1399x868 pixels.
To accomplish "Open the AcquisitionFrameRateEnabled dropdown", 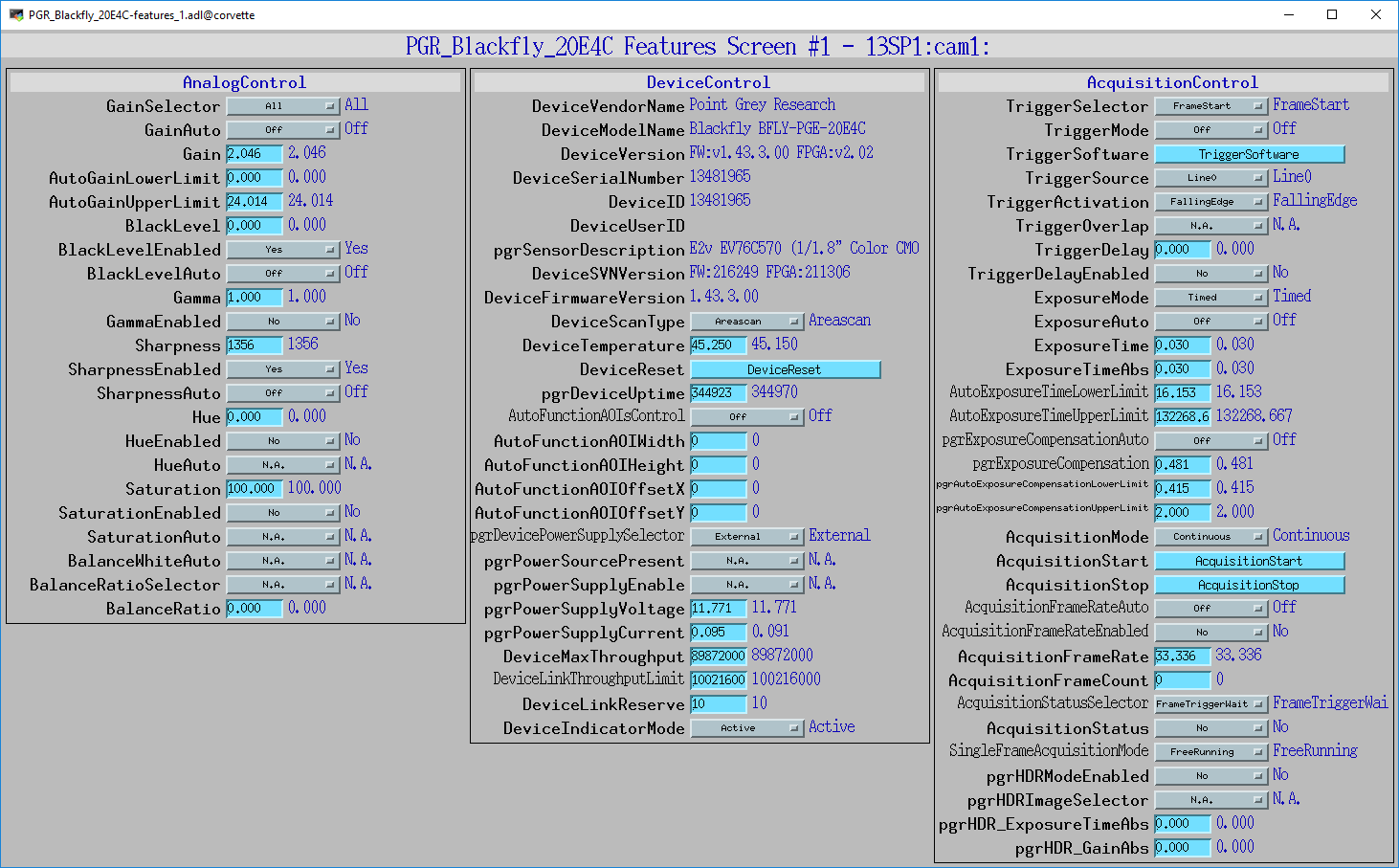I will 1211,633.
